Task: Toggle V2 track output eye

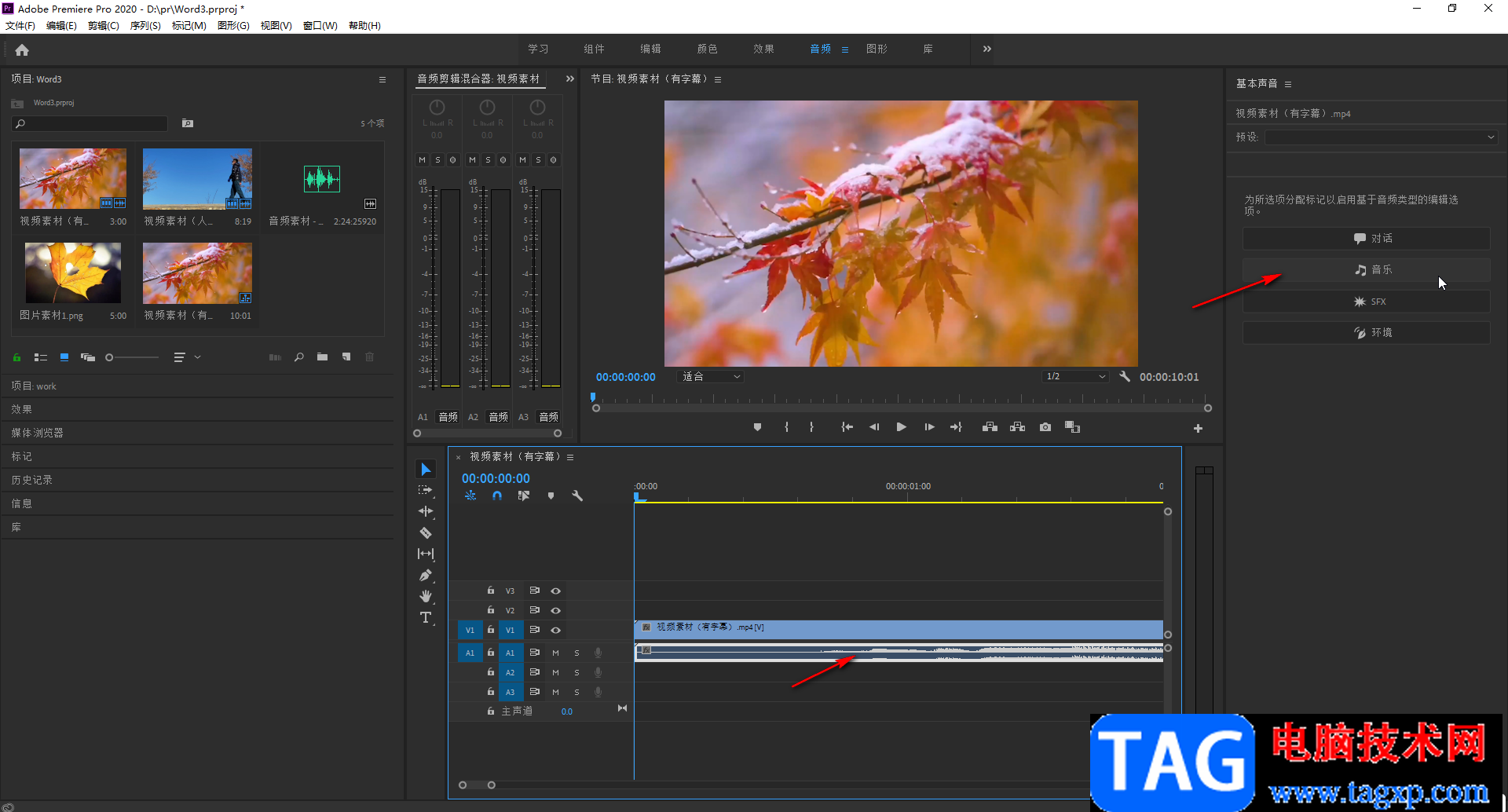Action: [x=555, y=610]
